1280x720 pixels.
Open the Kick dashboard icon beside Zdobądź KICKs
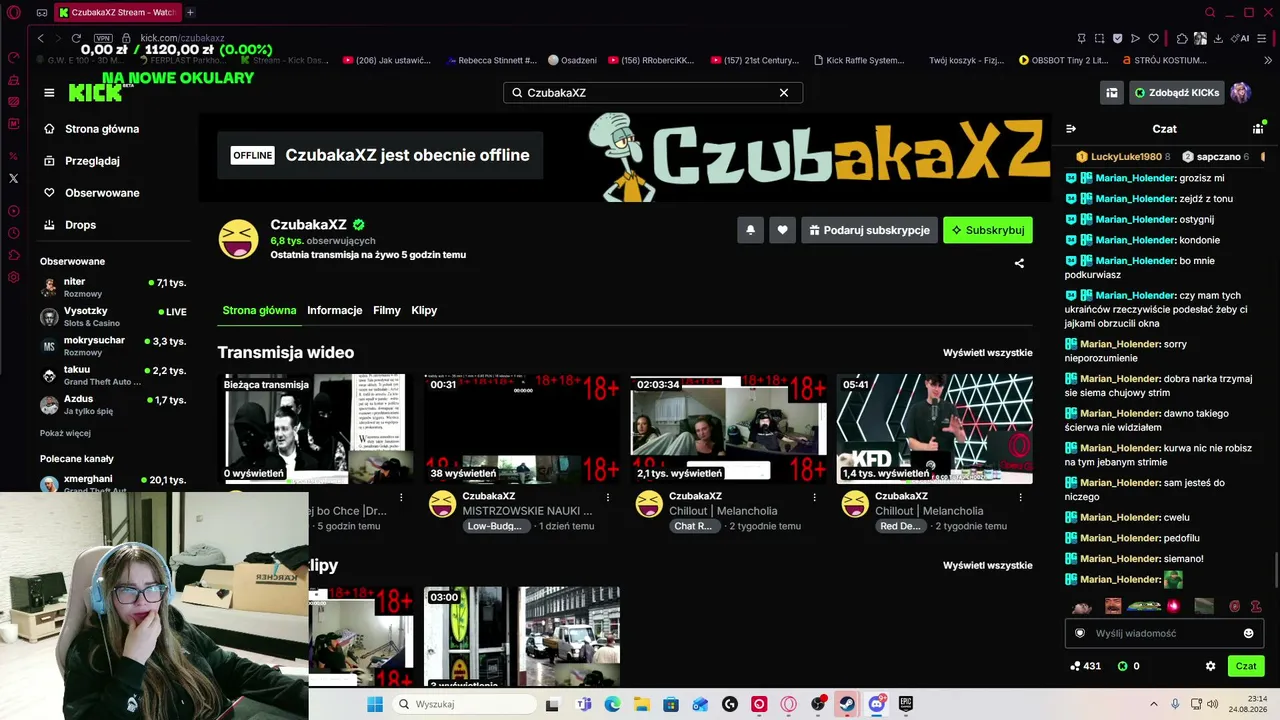click(1111, 93)
